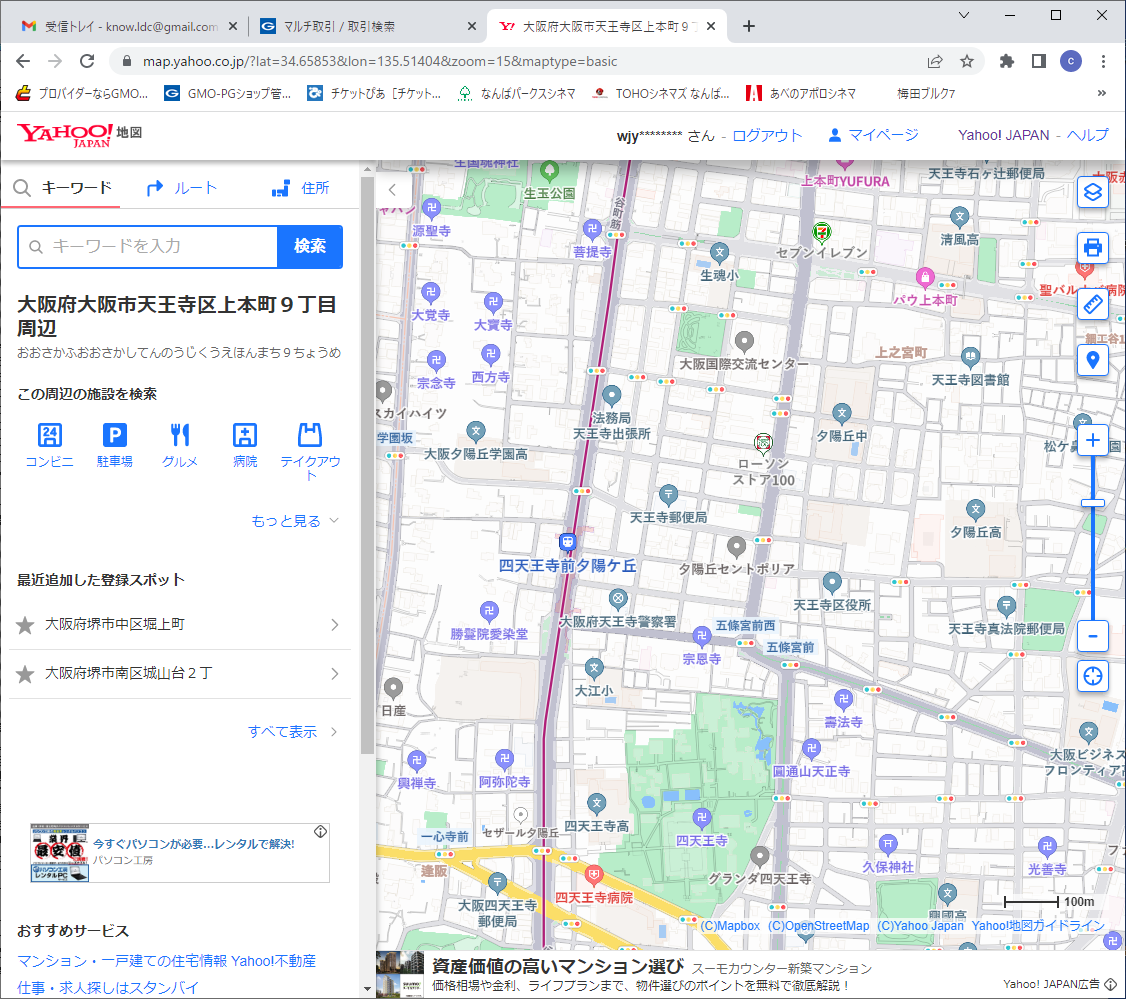The width and height of the screenshot is (1126, 999).
Task: Open the map layers switcher icon
Action: [1093, 192]
